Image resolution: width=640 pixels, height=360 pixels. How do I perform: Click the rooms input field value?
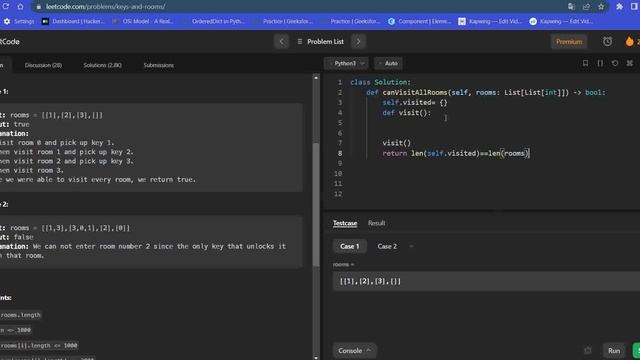(486, 281)
